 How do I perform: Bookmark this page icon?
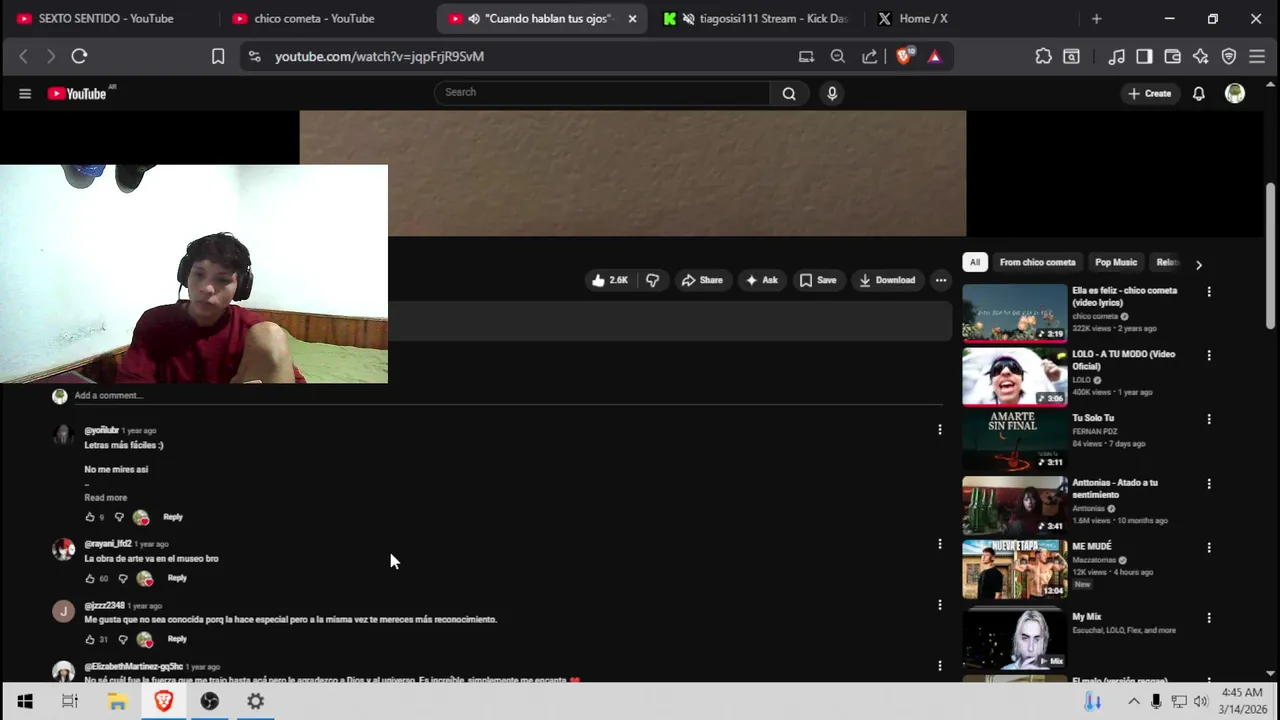(218, 57)
